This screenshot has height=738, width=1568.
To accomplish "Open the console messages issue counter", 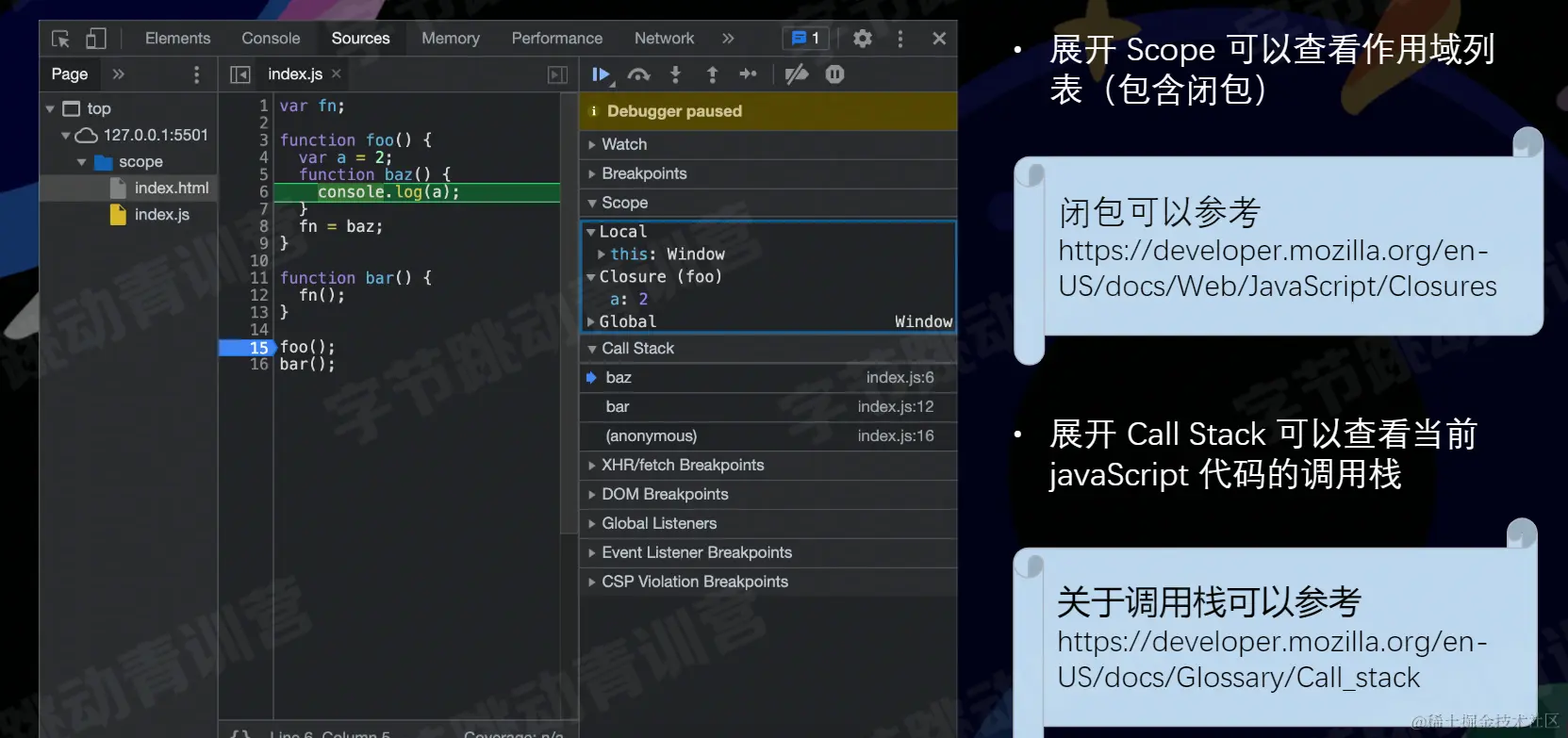I will tap(806, 39).
